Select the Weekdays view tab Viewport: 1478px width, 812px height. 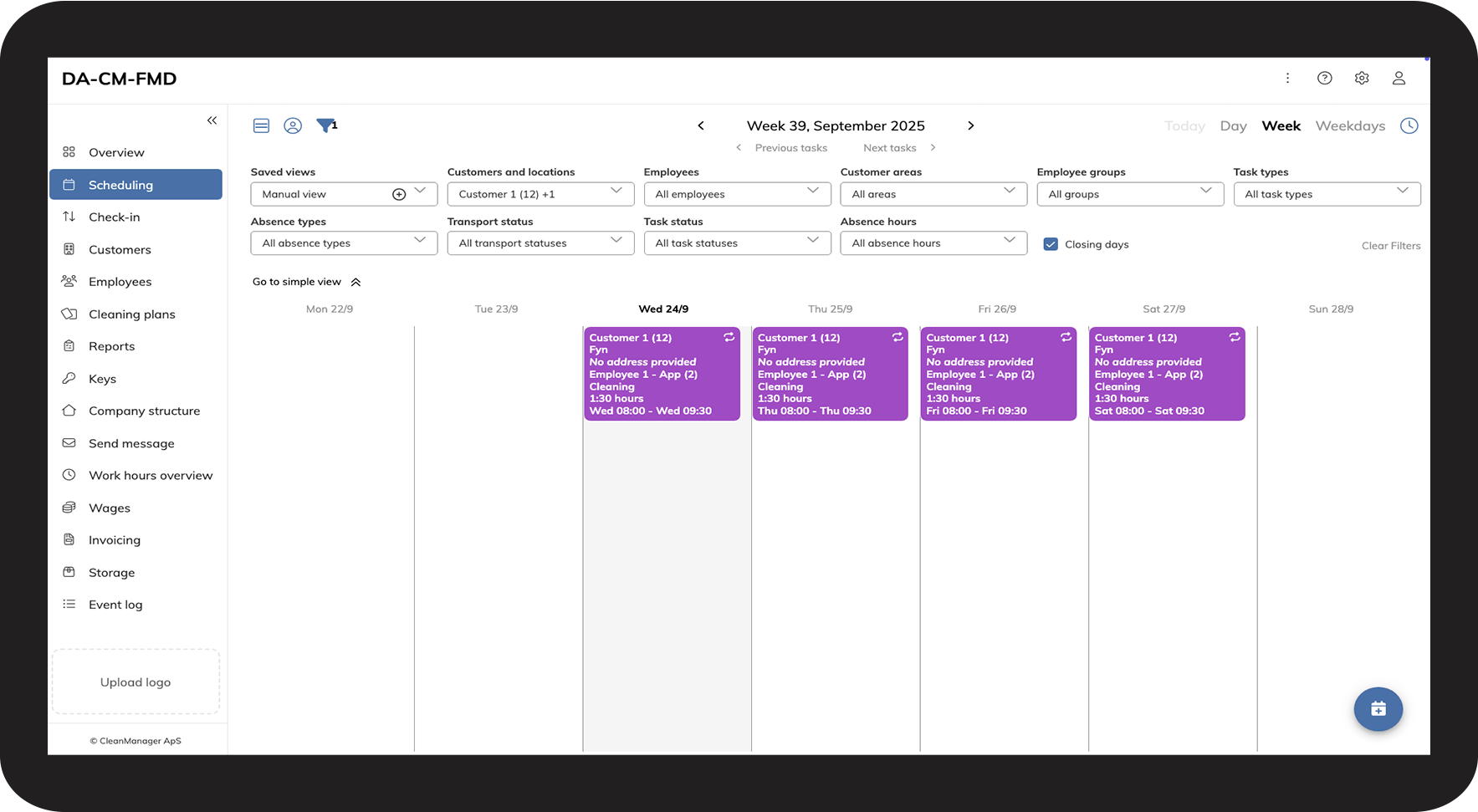pos(1350,126)
